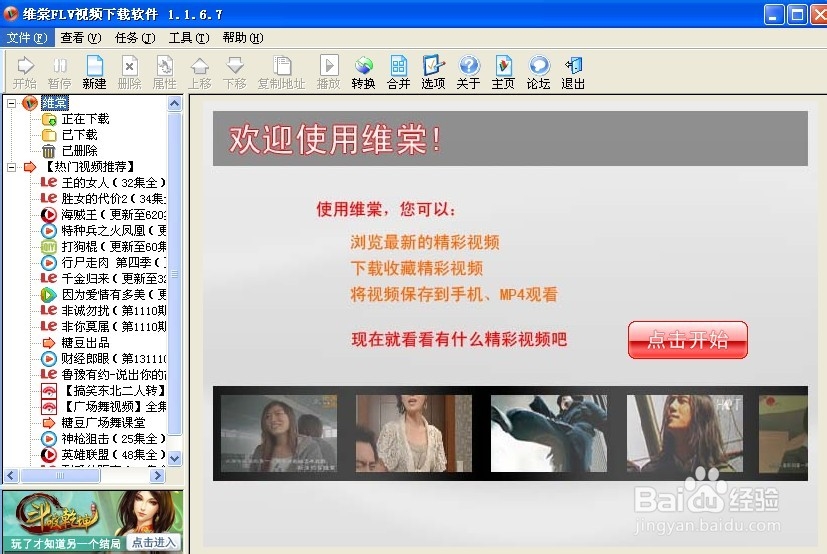
Task: Click the 开始 (Start) toolbar icon
Action: tap(25, 73)
